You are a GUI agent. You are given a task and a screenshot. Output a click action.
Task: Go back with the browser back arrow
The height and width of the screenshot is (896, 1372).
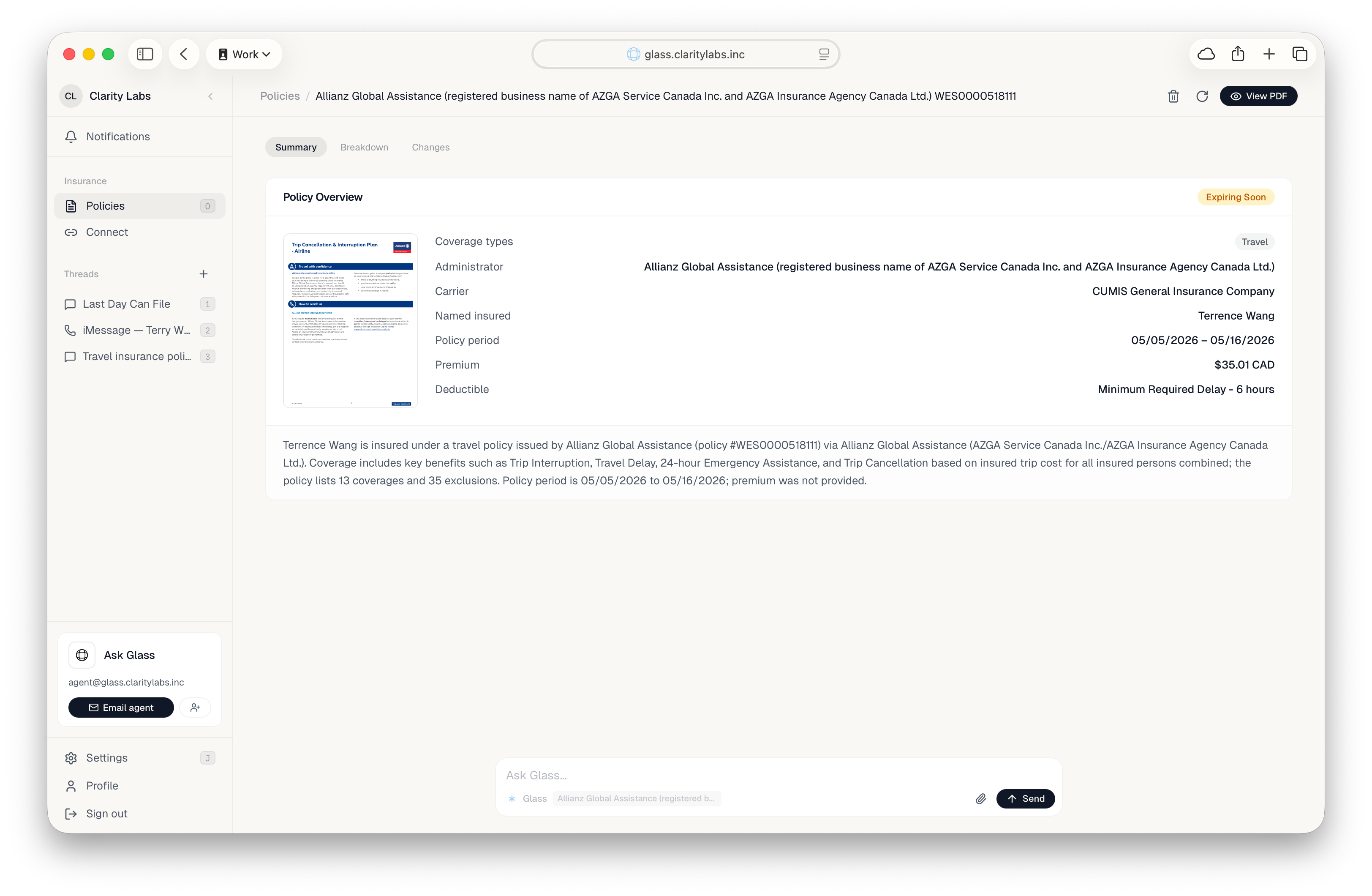[x=184, y=54]
